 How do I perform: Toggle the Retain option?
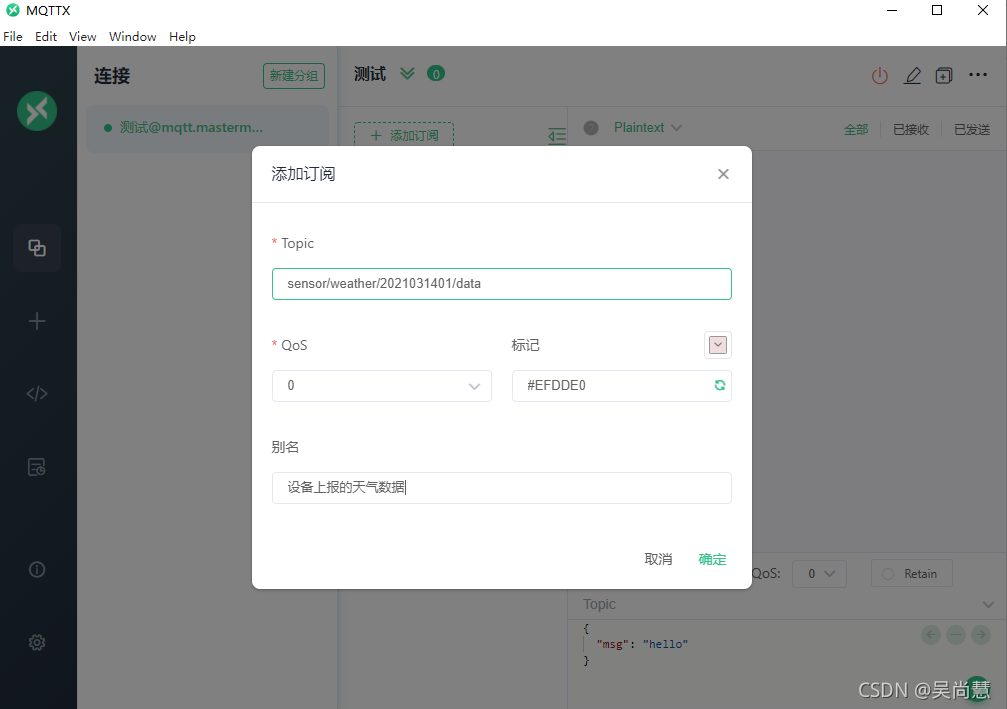(911, 573)
